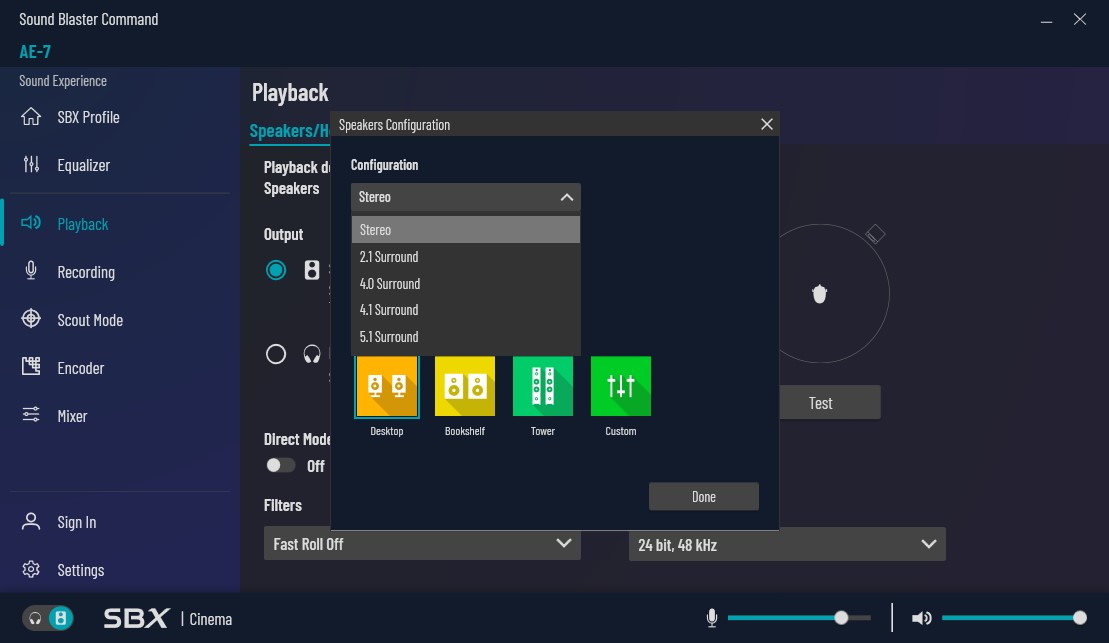1109x643 pixels.
Task: Mute the microphone via bottom mic icon
Action: coord(712,618)
